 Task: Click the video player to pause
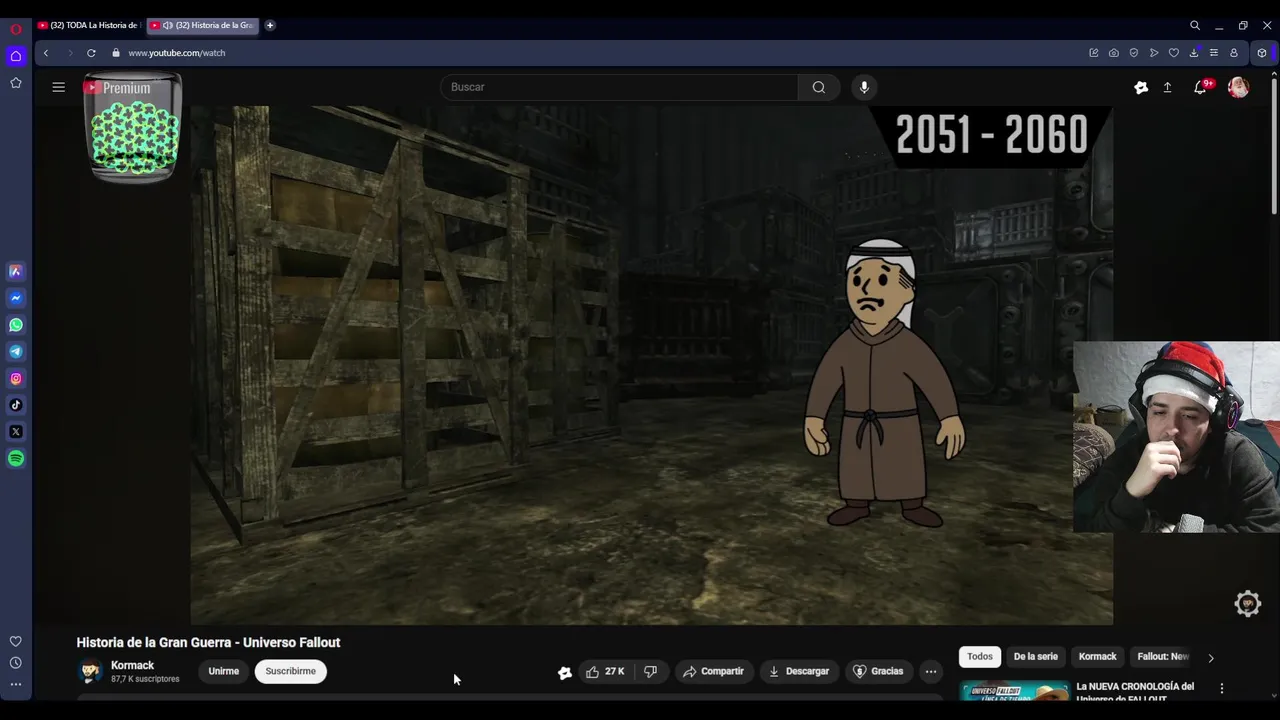651,365
